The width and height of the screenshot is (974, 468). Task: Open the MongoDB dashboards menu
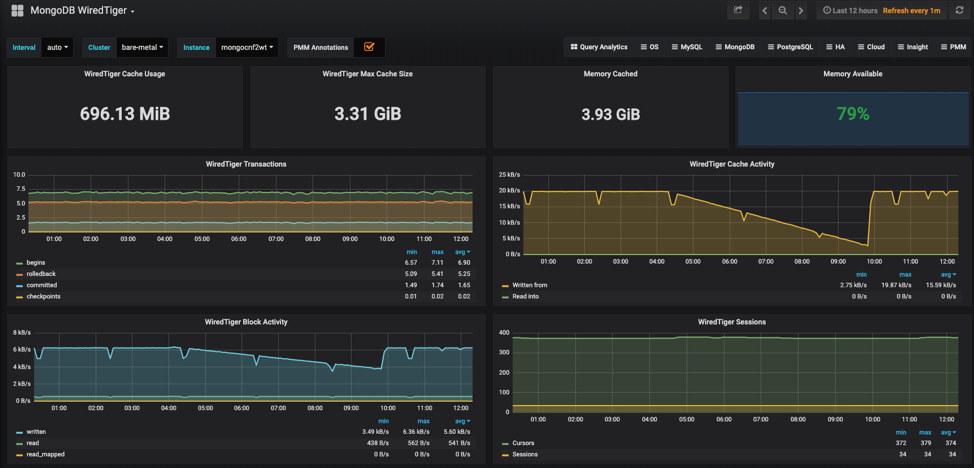point(735,47)
